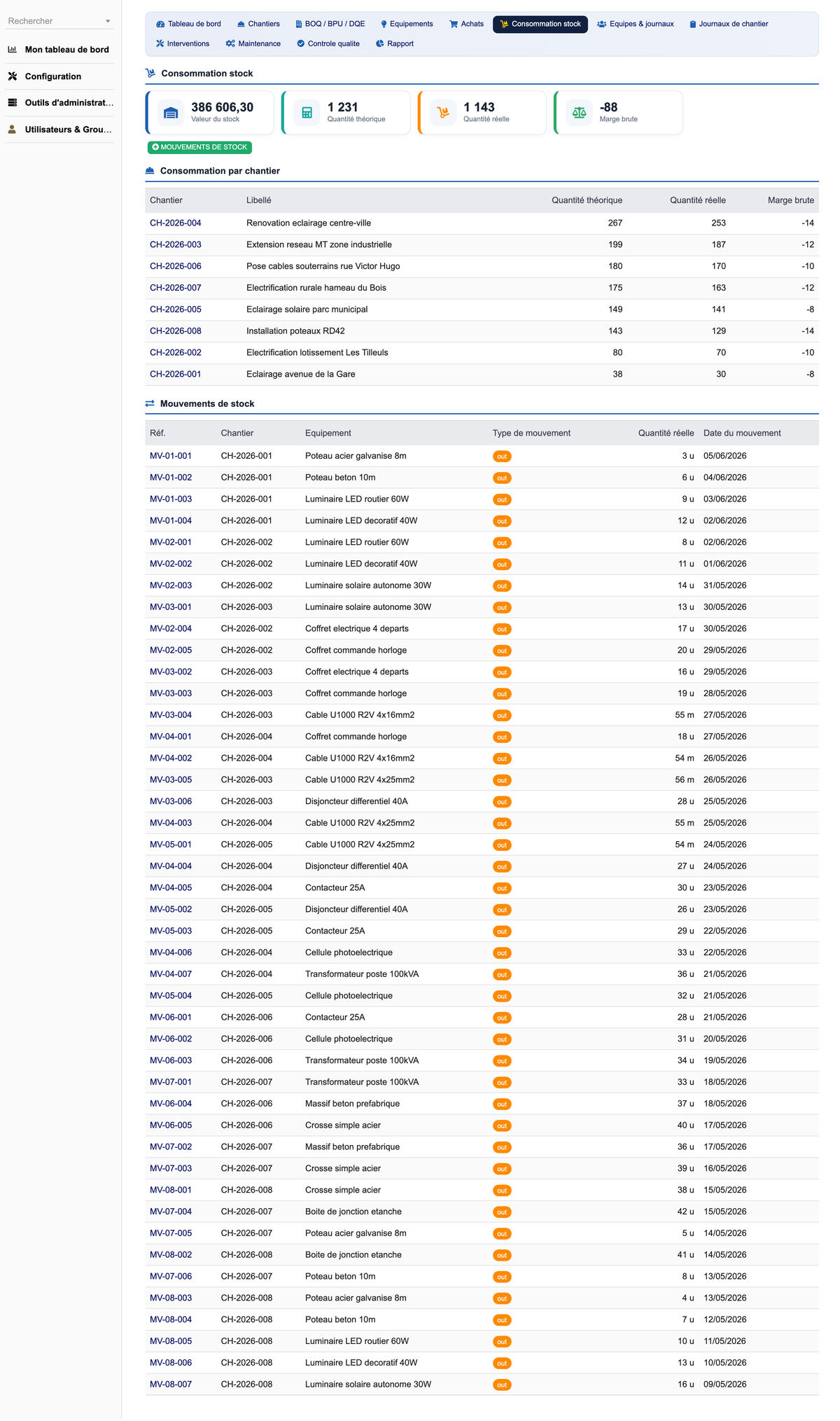Click the tools icon beside Configuration
The image size is (840, 1421).
[13, 76]
